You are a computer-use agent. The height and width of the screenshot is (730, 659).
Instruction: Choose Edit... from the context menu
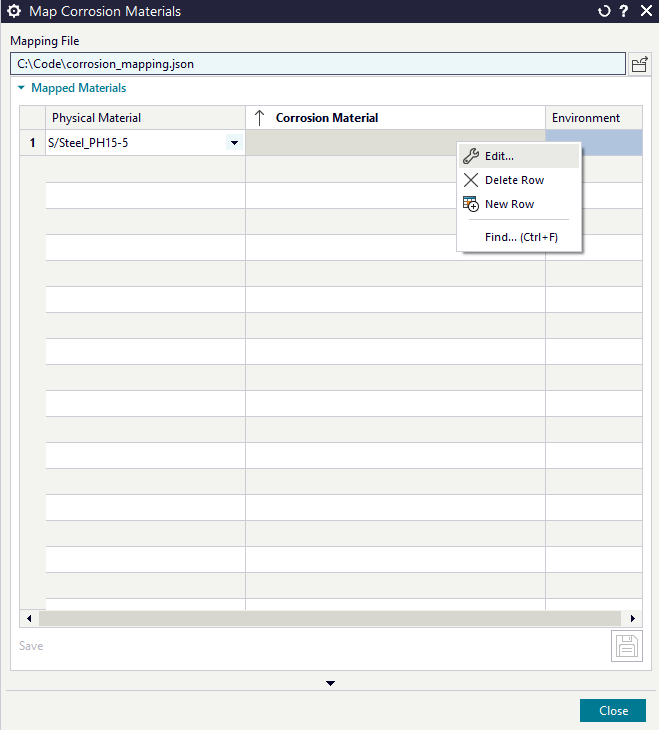[499, 156]
